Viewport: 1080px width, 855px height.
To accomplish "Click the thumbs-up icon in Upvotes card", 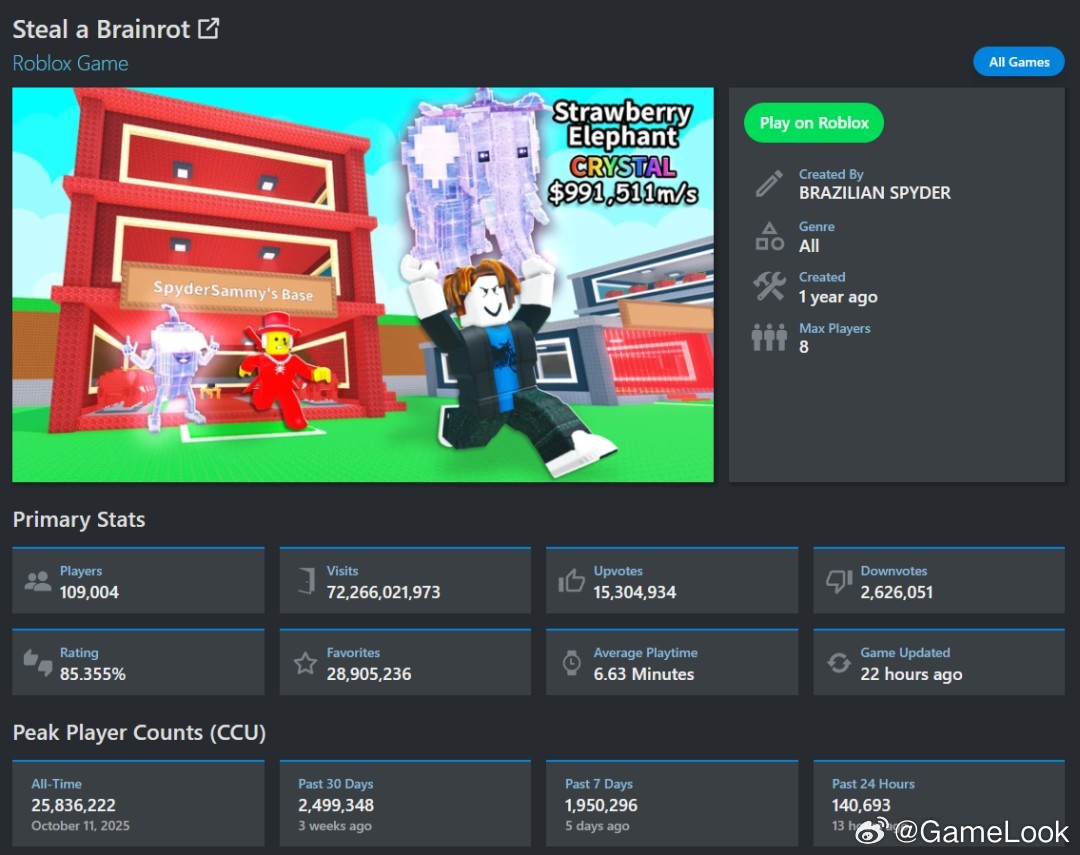I will pos(571,581).
